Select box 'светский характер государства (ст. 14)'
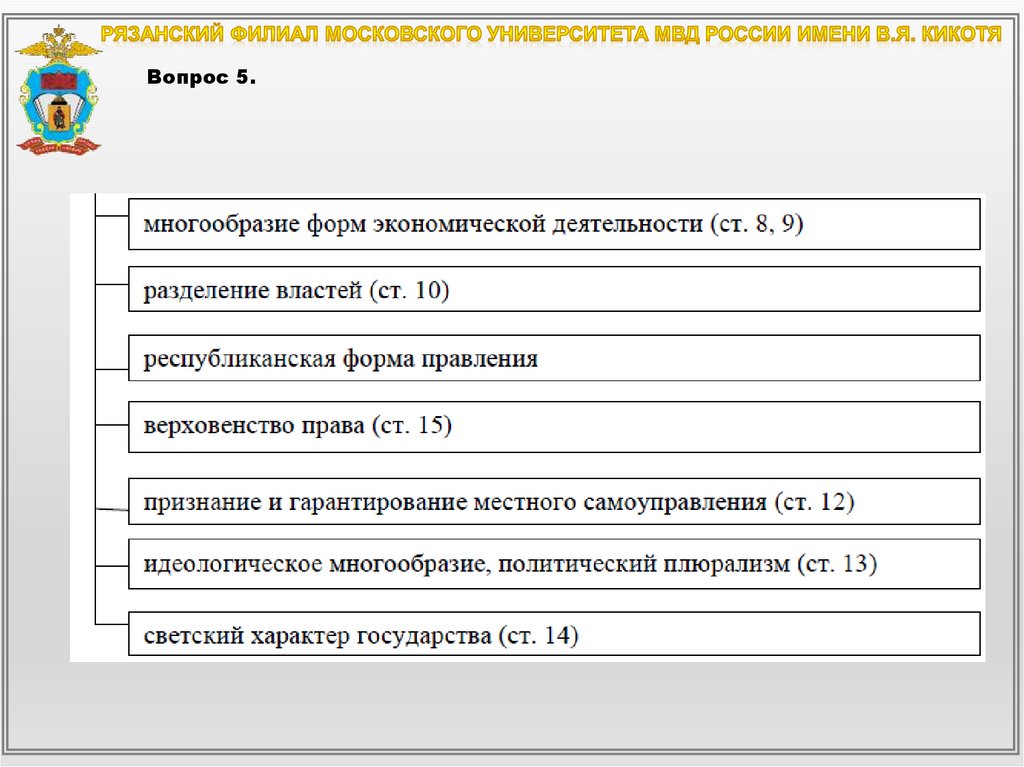Viewport: 1024px width, 767px height. pos(554,634)
